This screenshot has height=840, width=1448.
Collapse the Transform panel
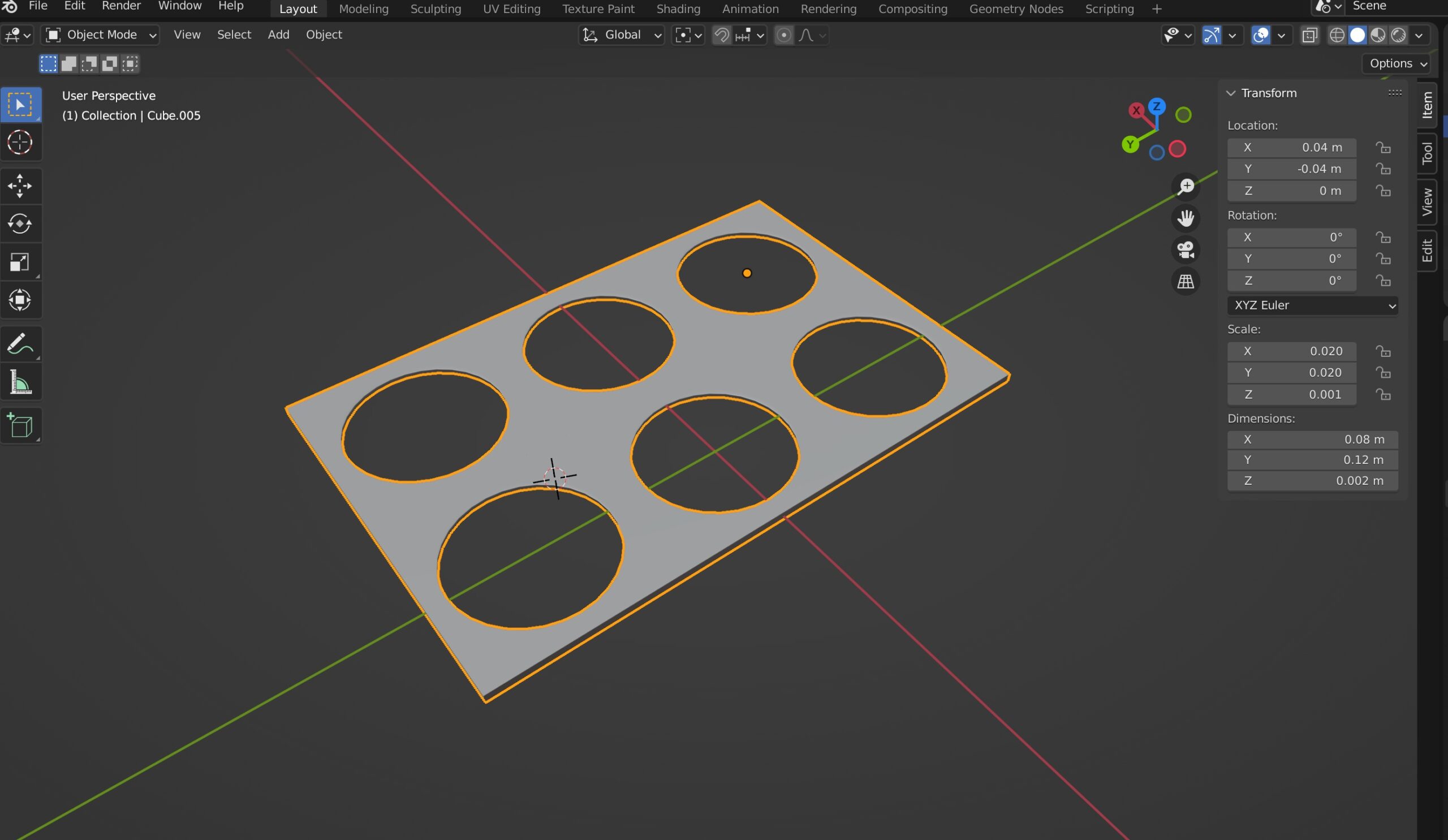pos(1230,93)
